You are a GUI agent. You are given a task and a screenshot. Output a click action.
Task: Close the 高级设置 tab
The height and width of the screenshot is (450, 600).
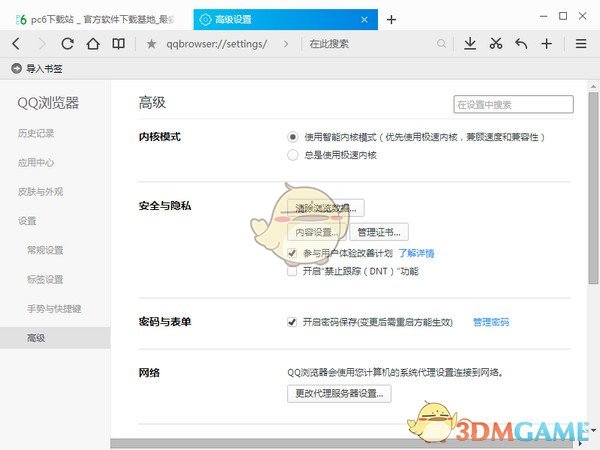click(x=364, y=20)
